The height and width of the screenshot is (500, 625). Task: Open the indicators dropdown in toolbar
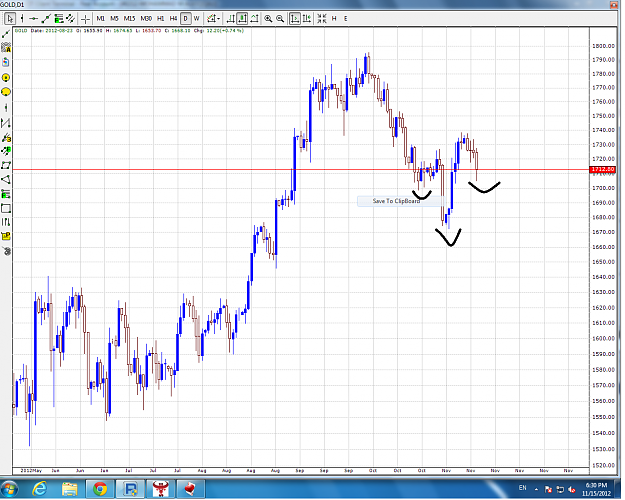tap(213, 19)
